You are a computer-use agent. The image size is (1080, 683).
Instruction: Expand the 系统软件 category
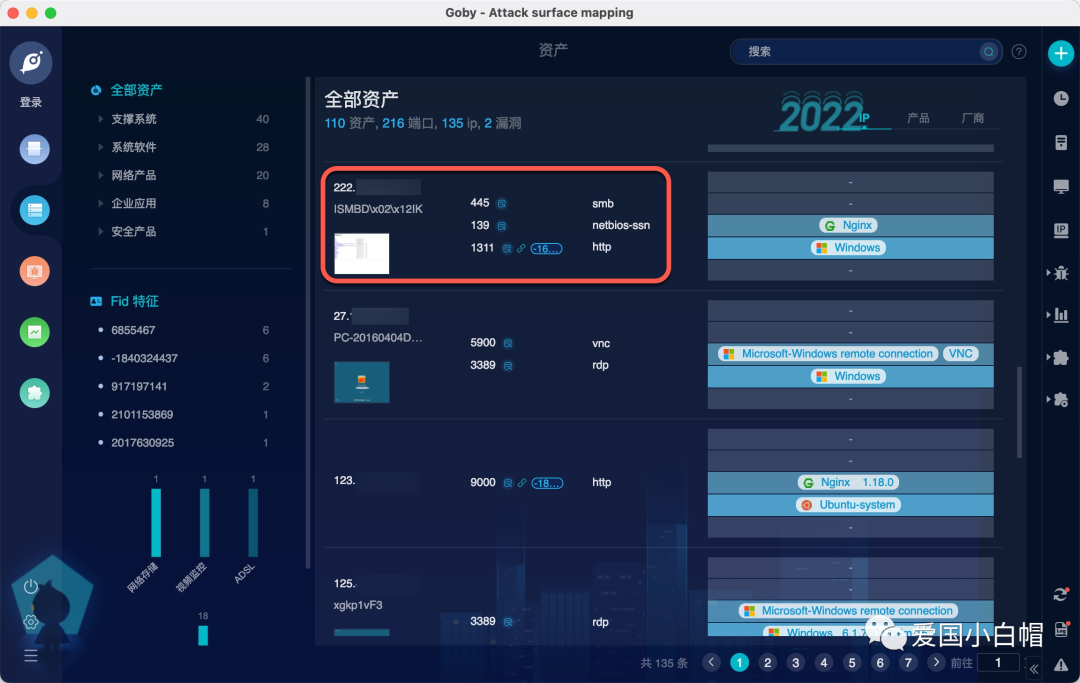[101, 147]
